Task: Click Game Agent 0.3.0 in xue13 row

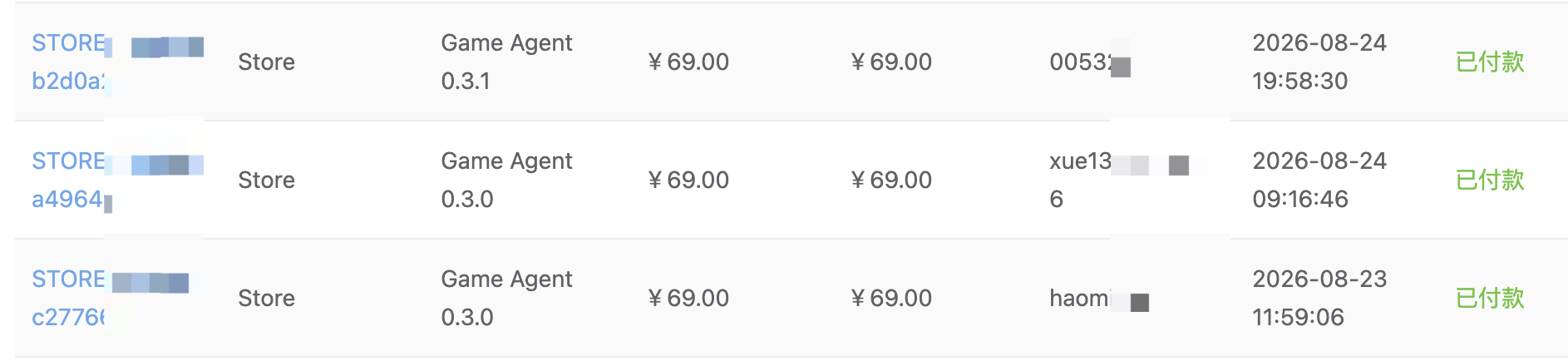Action: (506, 180)
